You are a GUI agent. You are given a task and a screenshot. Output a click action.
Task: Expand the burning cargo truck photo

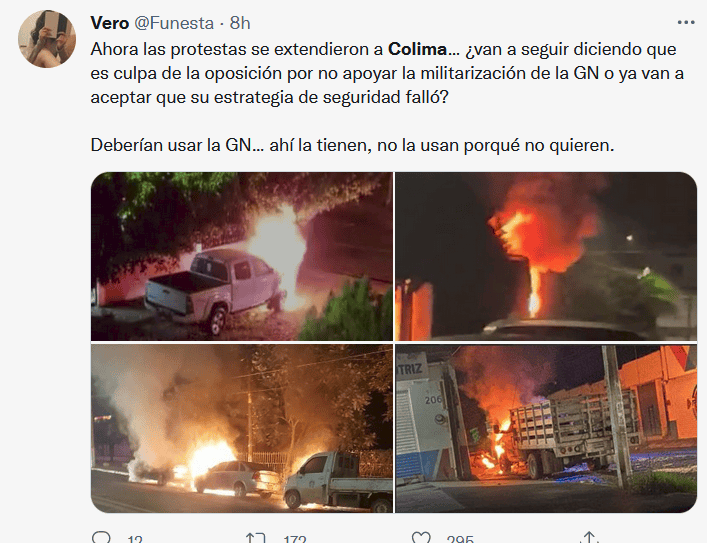[546, 428]
